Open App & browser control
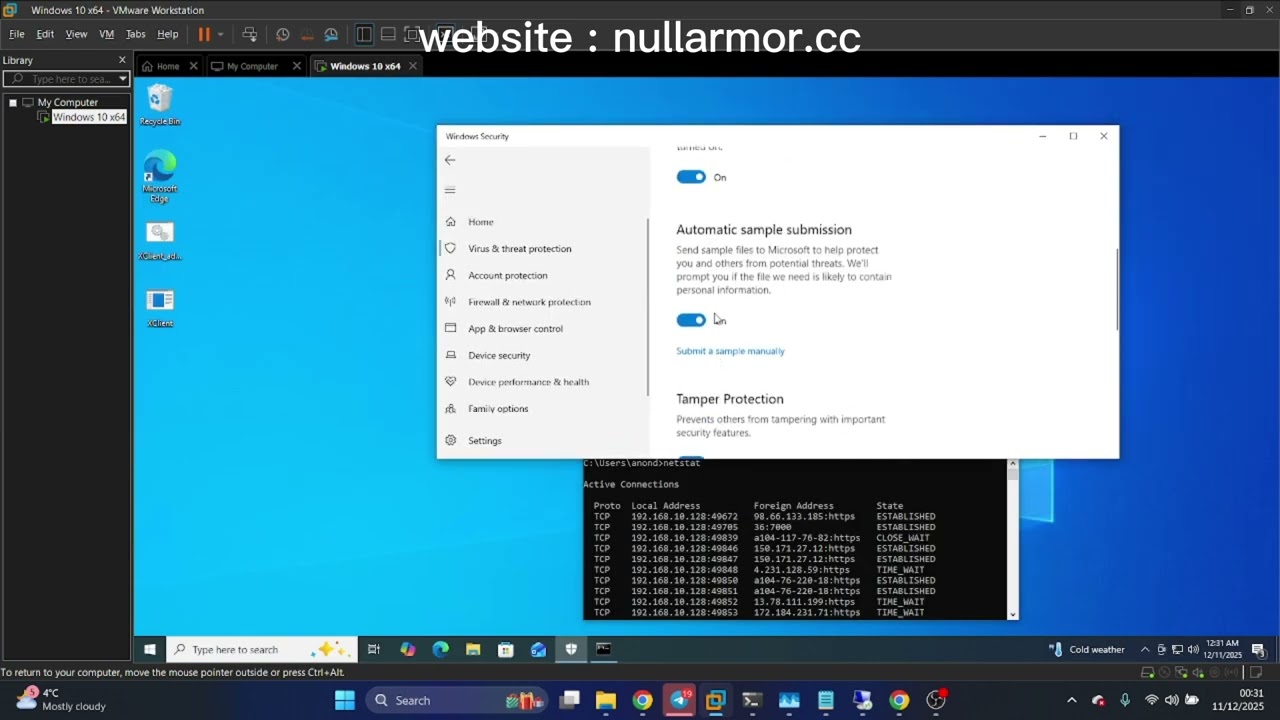 (x=515, y=328)
